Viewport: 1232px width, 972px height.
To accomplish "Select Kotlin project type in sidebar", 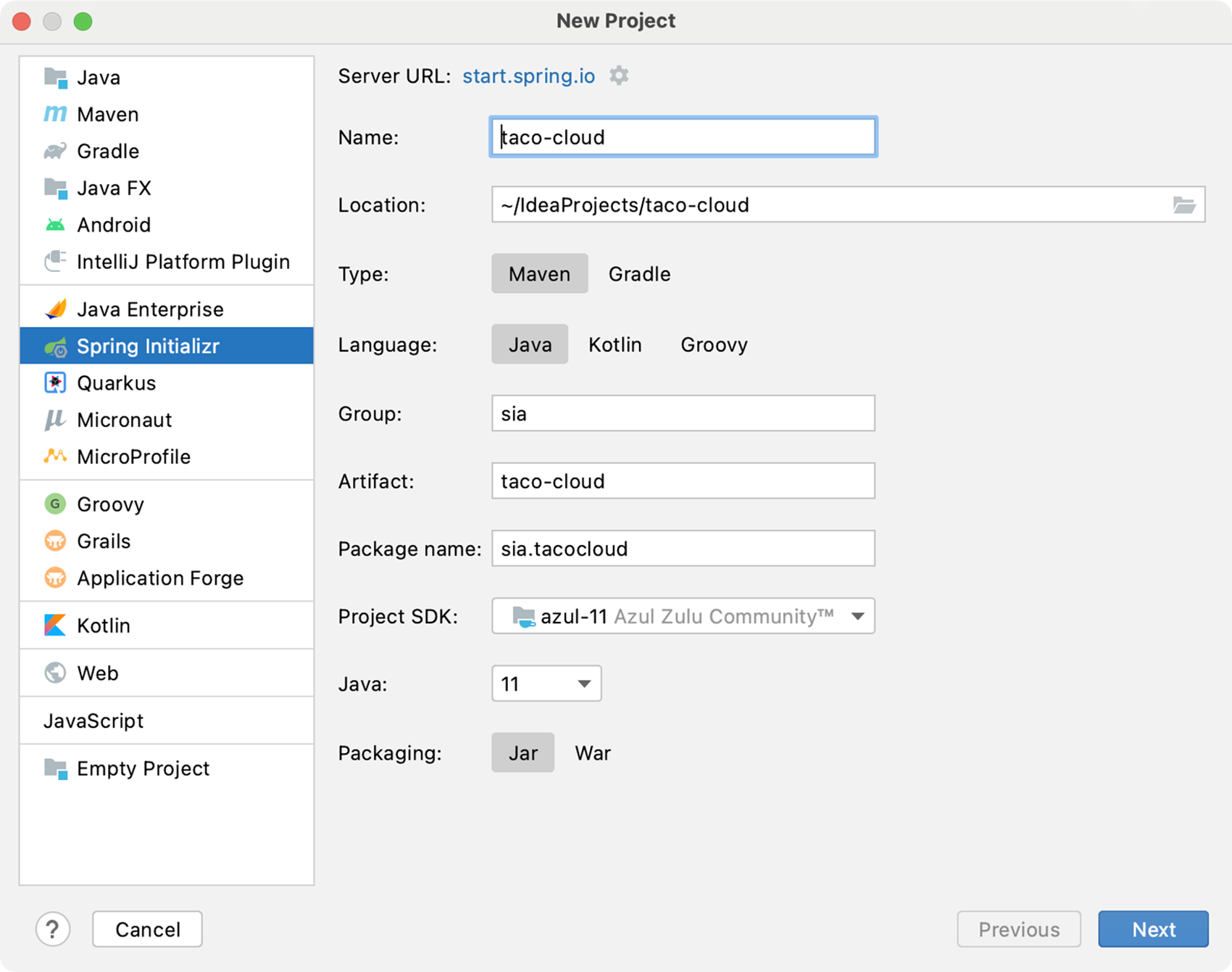I will (x=167, y=626).
